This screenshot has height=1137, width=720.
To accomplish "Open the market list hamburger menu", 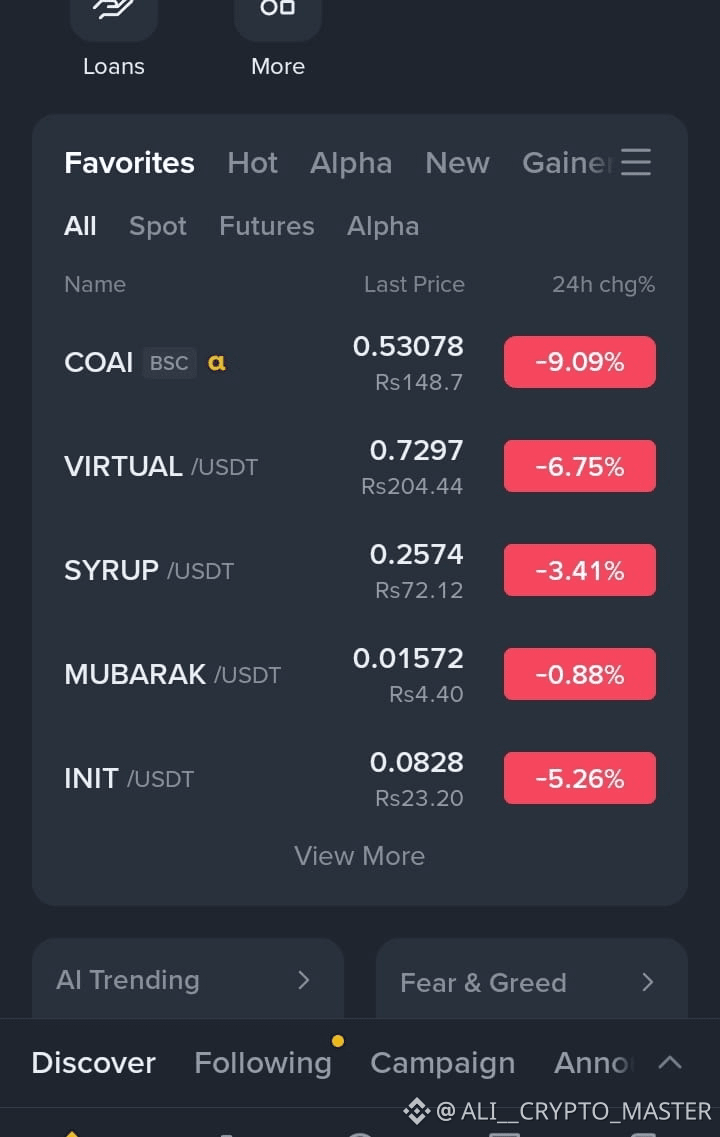I will coord(636,162).
